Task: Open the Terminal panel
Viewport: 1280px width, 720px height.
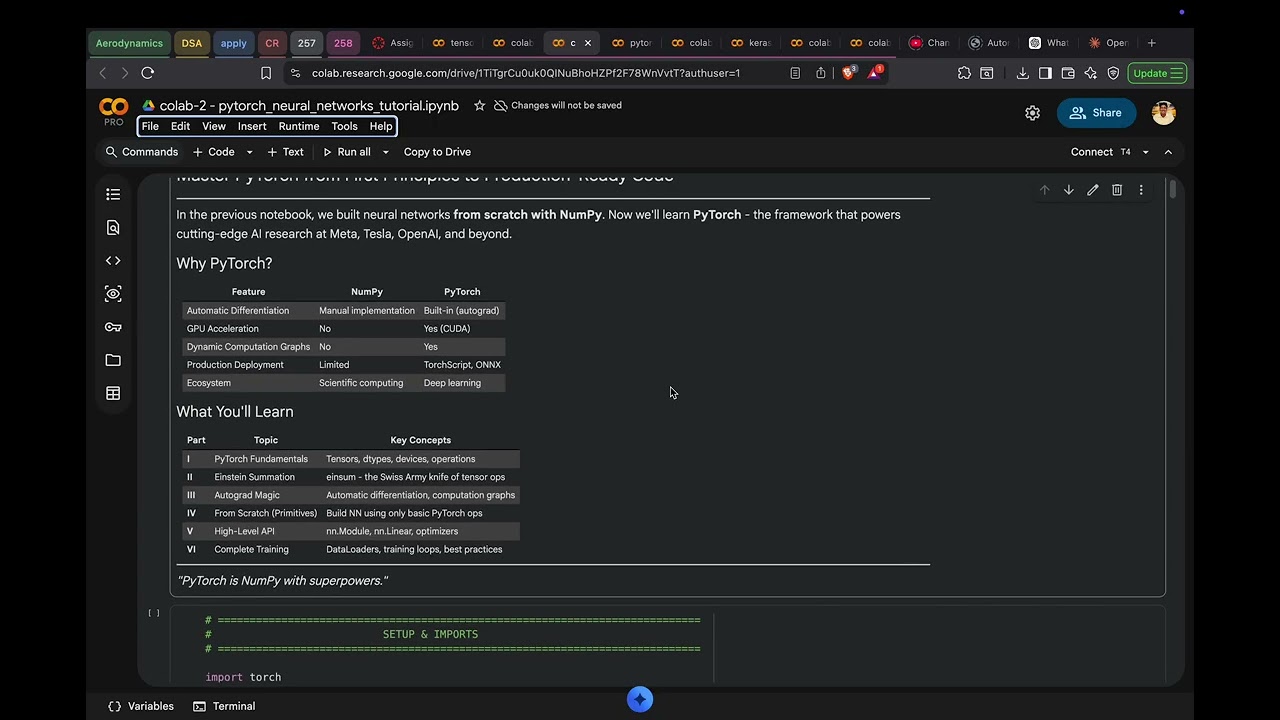Action: tap(224, 706)
